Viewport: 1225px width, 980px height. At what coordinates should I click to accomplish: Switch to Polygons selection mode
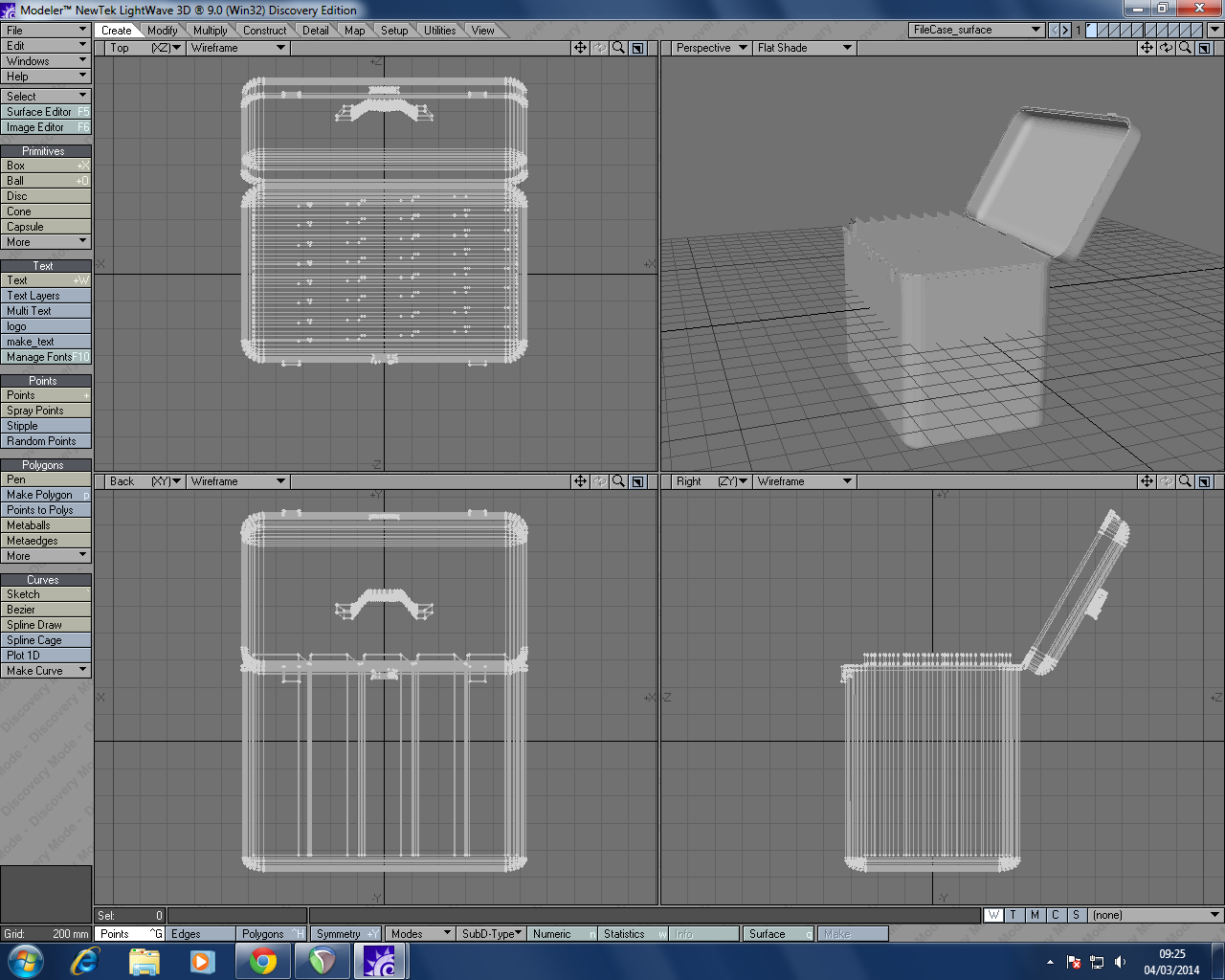click(x=264, y=933)
